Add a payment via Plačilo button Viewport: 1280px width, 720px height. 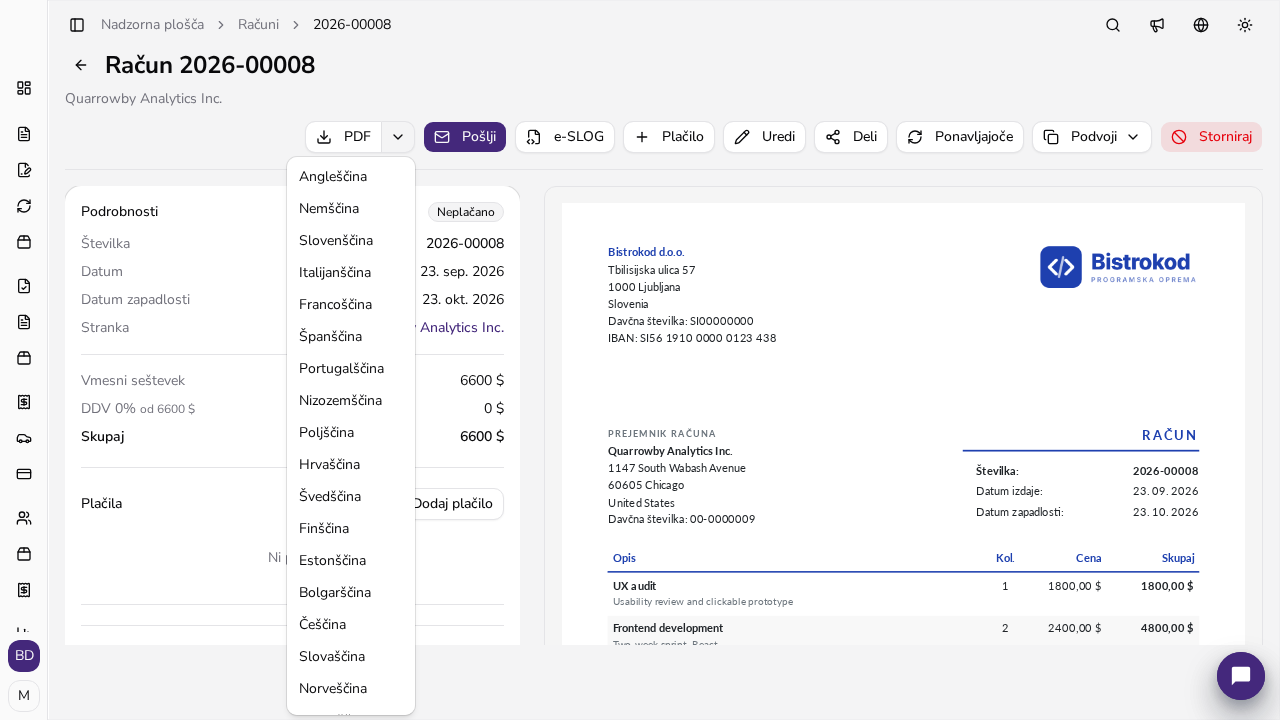669,137
